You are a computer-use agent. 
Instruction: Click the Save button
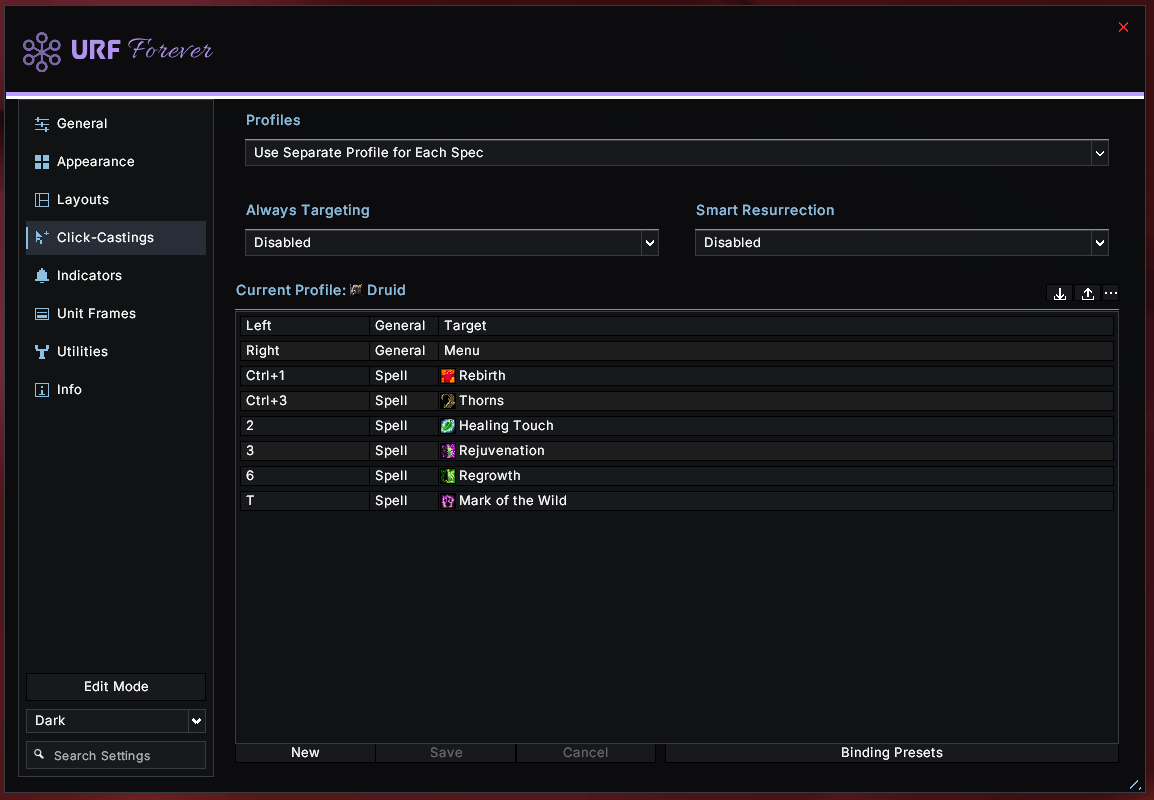coord(446,753)
